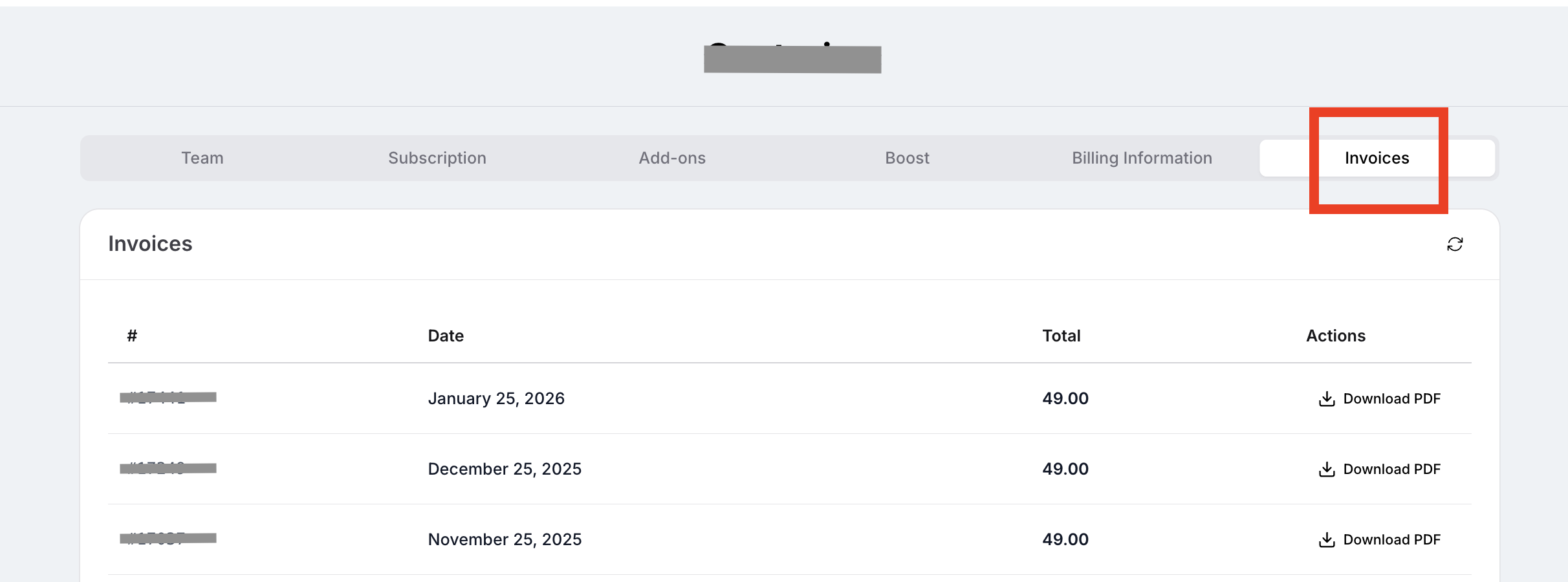Image resolution: width=1568 pixels, height=582 pixels.
Task: Download PDF for November 25, 2025 invoice
Action: coord(1380,539)
